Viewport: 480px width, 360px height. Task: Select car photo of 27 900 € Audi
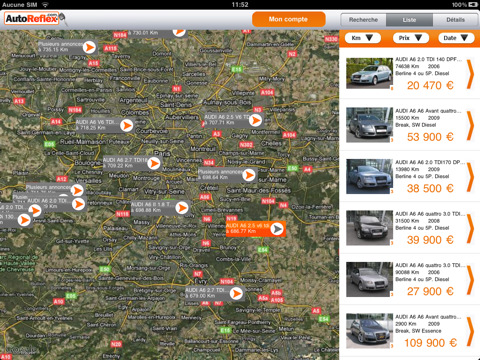tap(369, 279)
